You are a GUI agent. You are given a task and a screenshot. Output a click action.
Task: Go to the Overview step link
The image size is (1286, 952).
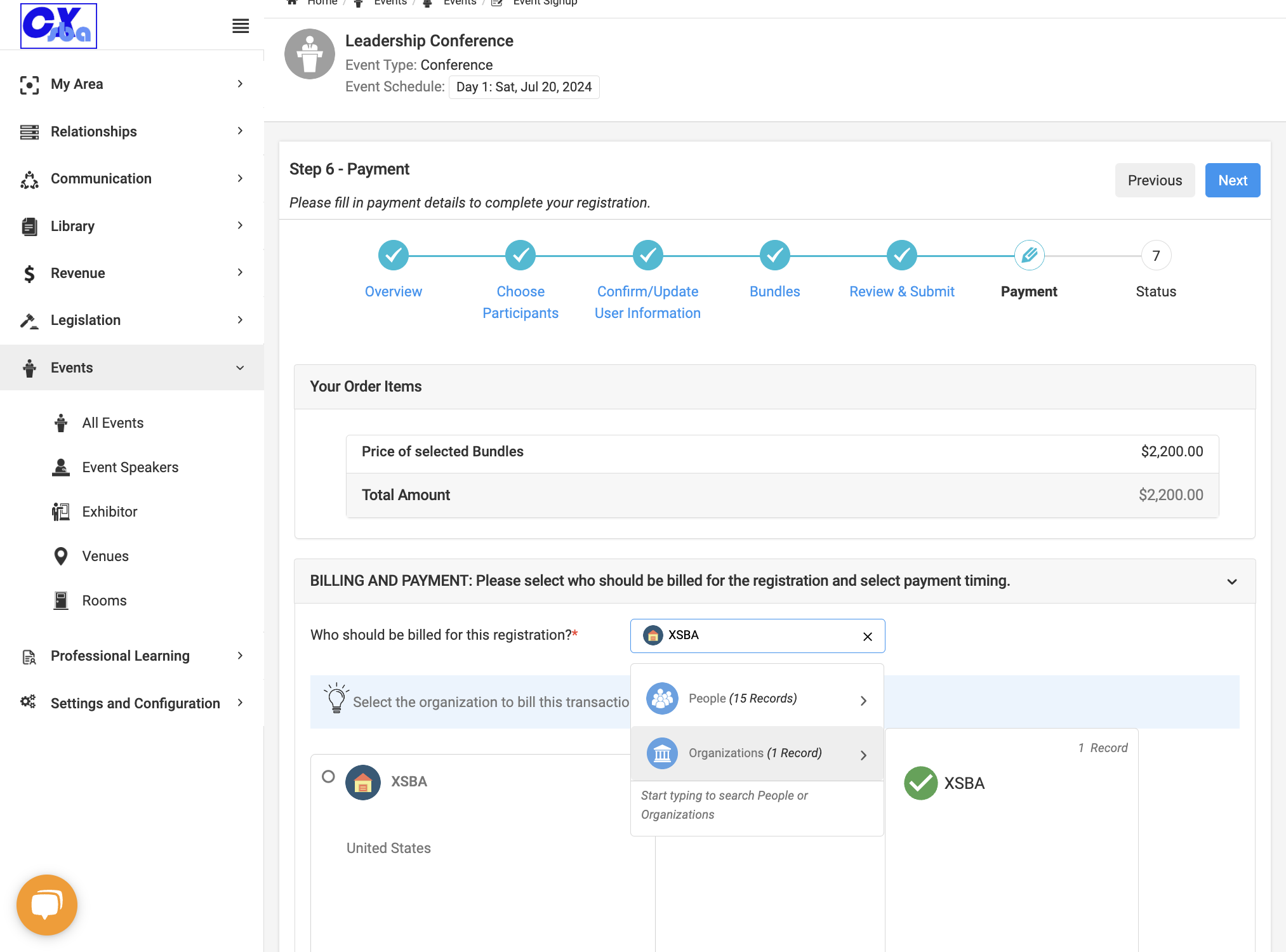point(394,291)
